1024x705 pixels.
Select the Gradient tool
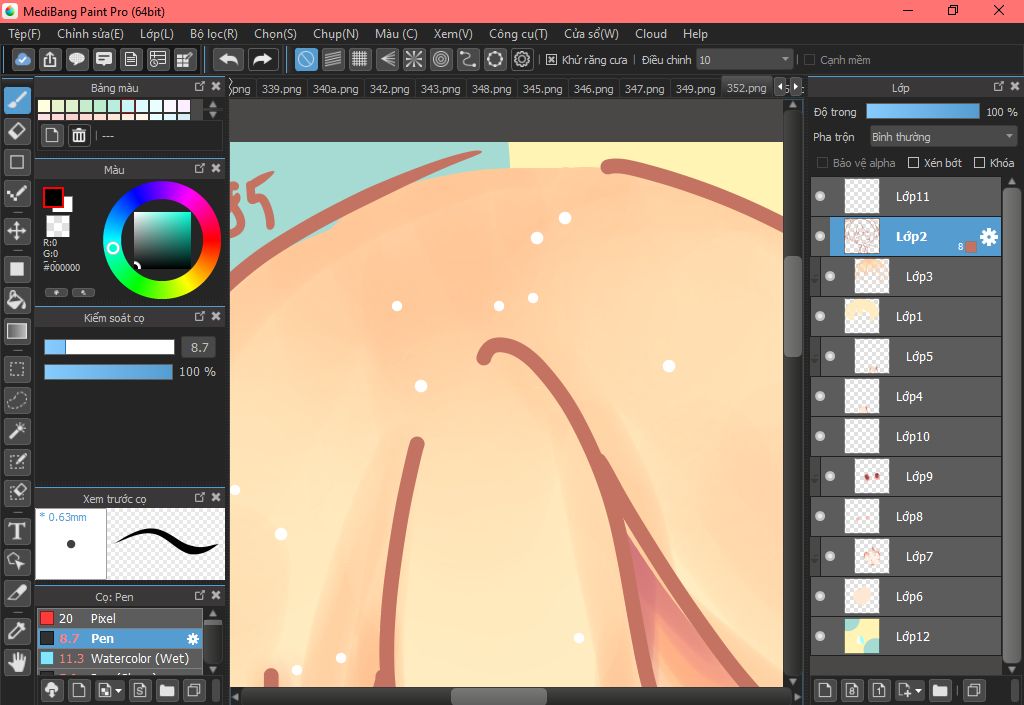[x=17, y=331]
